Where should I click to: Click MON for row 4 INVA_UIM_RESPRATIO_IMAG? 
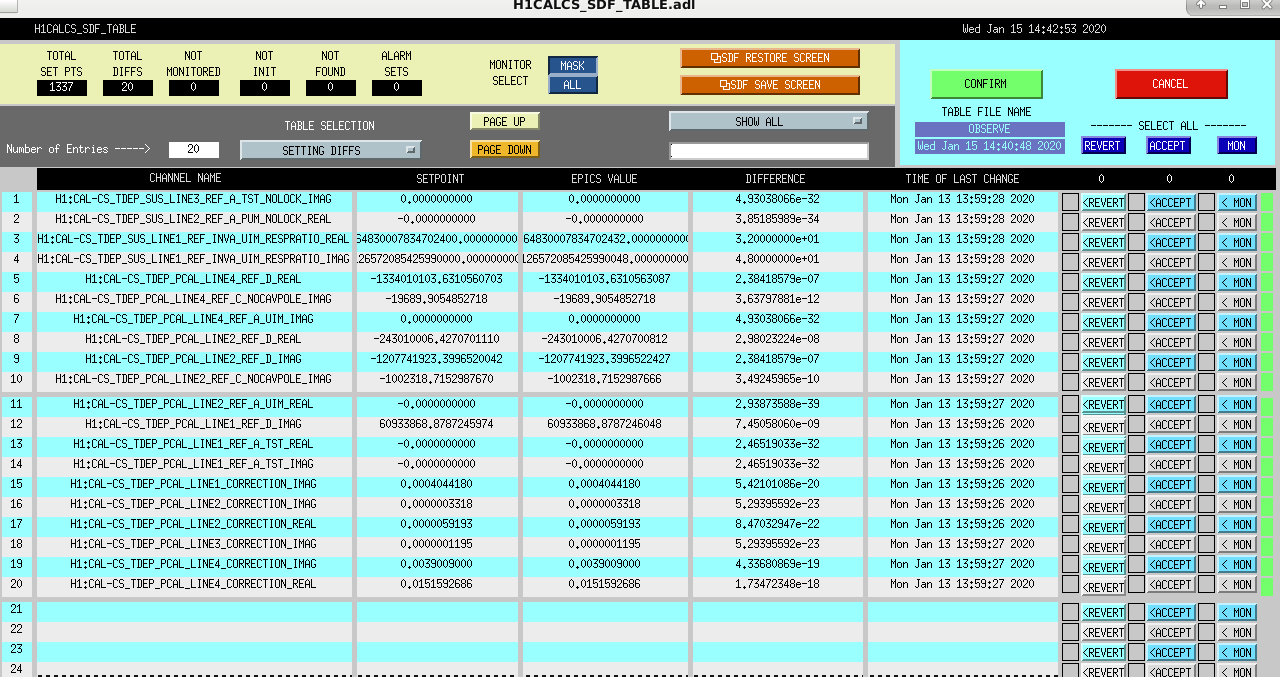(1237, 262)
